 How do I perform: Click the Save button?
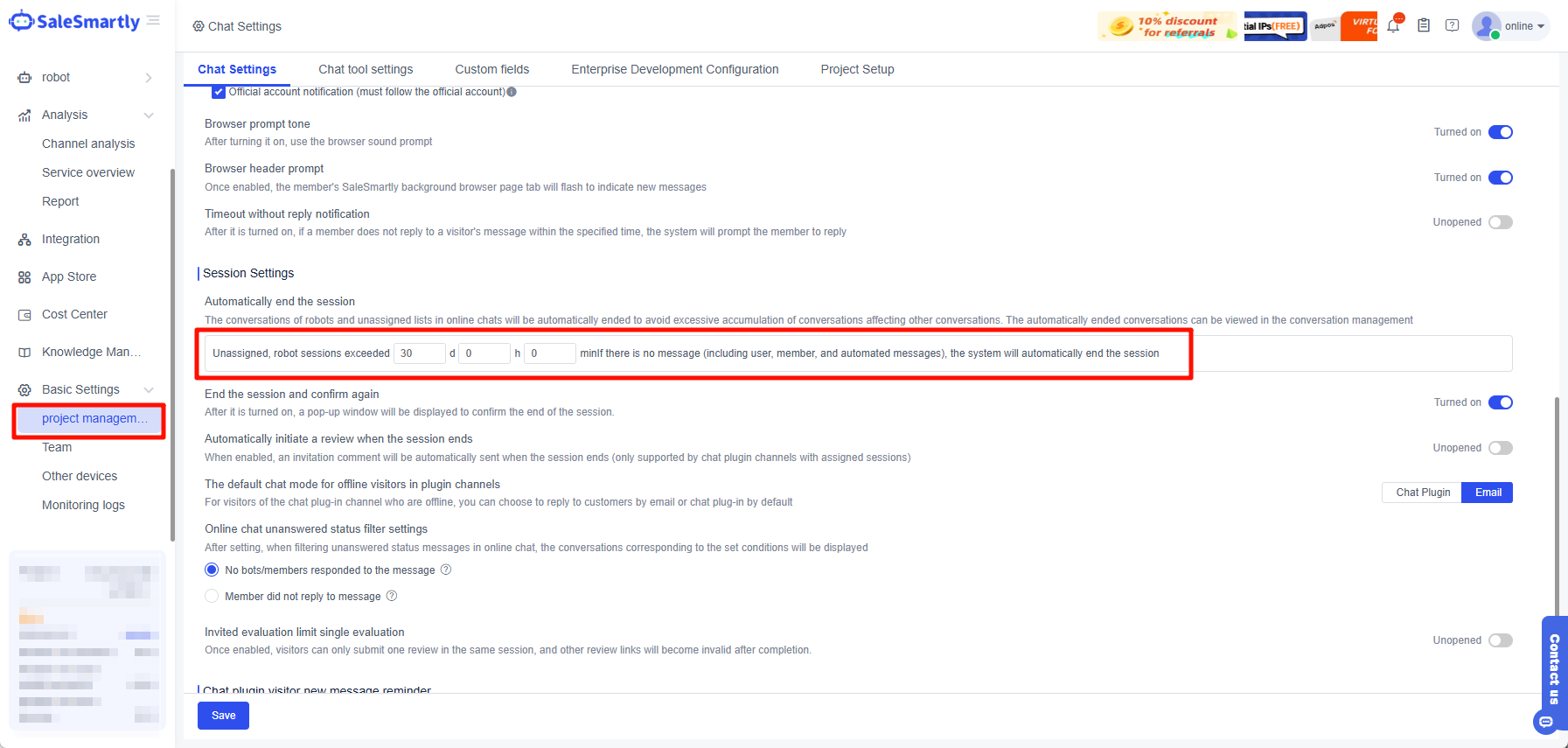[x=223, y=716]
